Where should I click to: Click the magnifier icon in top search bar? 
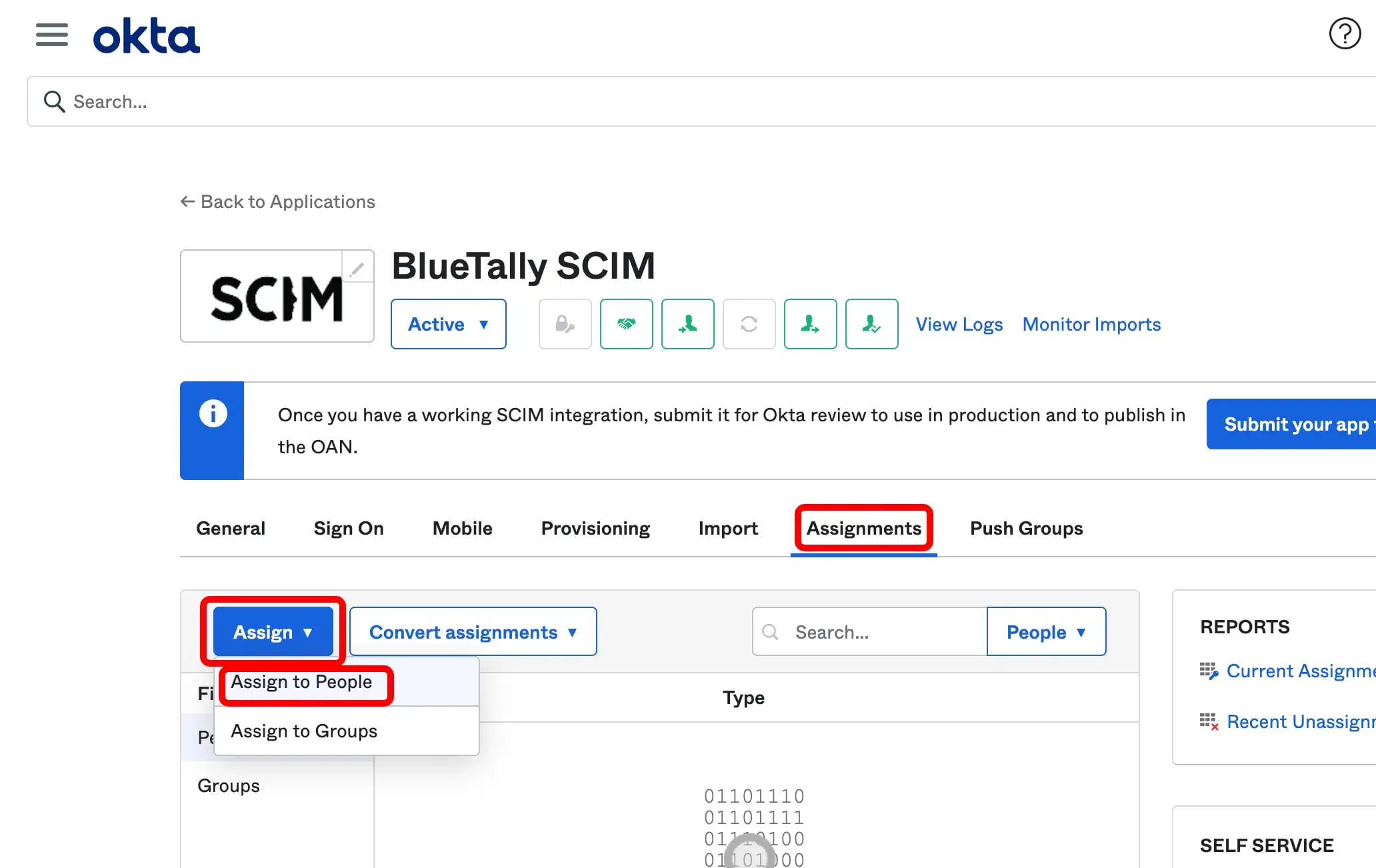[54, 101]
